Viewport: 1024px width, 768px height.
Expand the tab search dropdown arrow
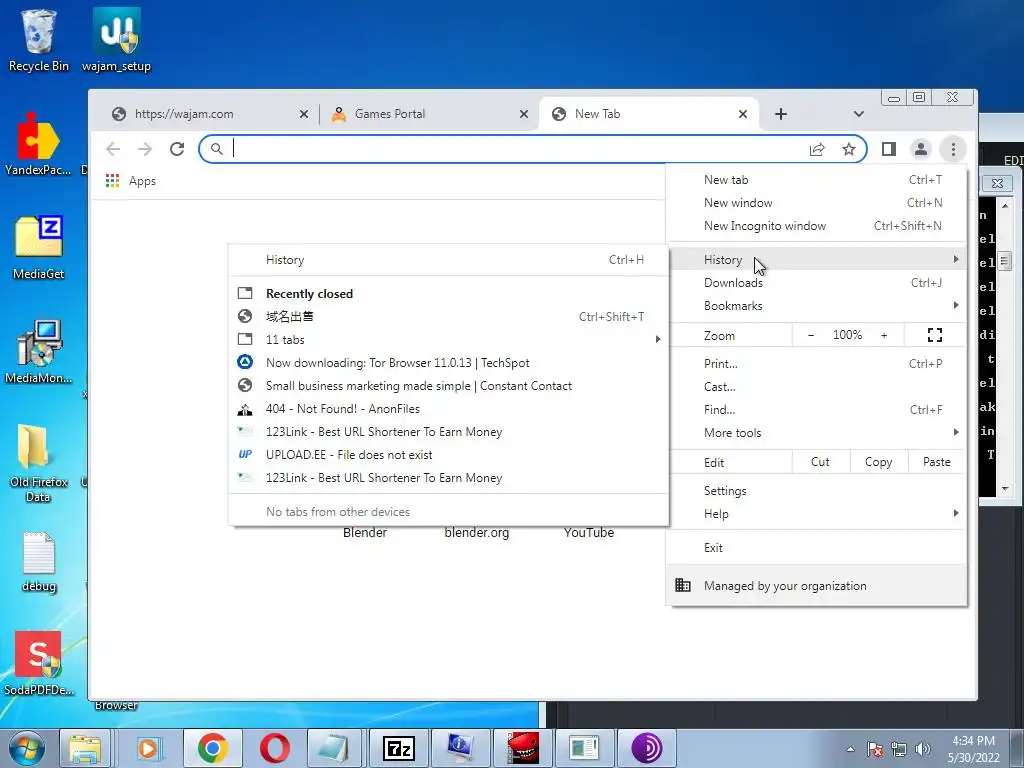(x=859, y=114)
